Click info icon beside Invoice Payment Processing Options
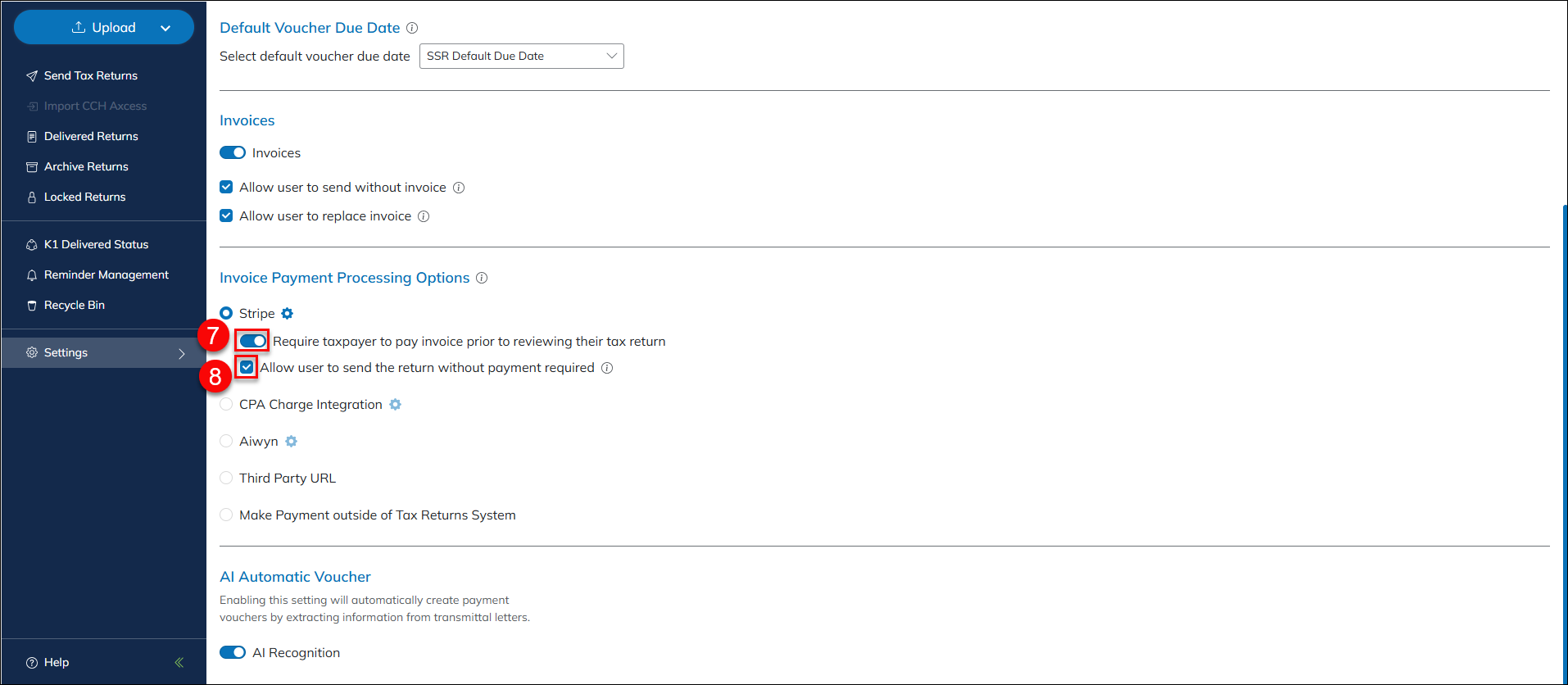 click(482, 278)
